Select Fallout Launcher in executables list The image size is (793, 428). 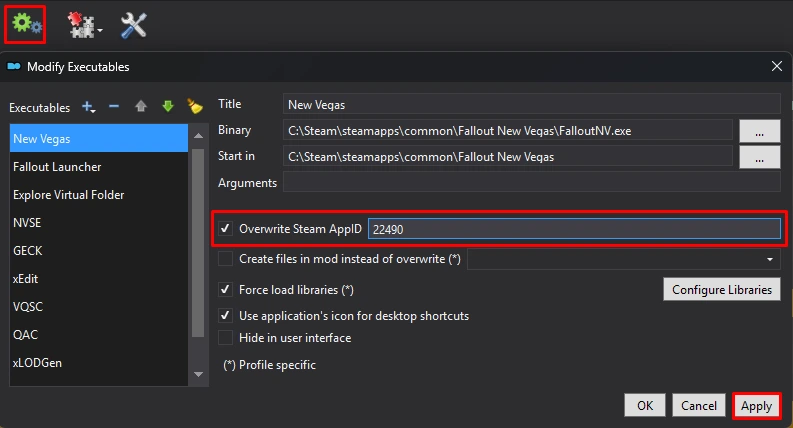coord(57,167)
